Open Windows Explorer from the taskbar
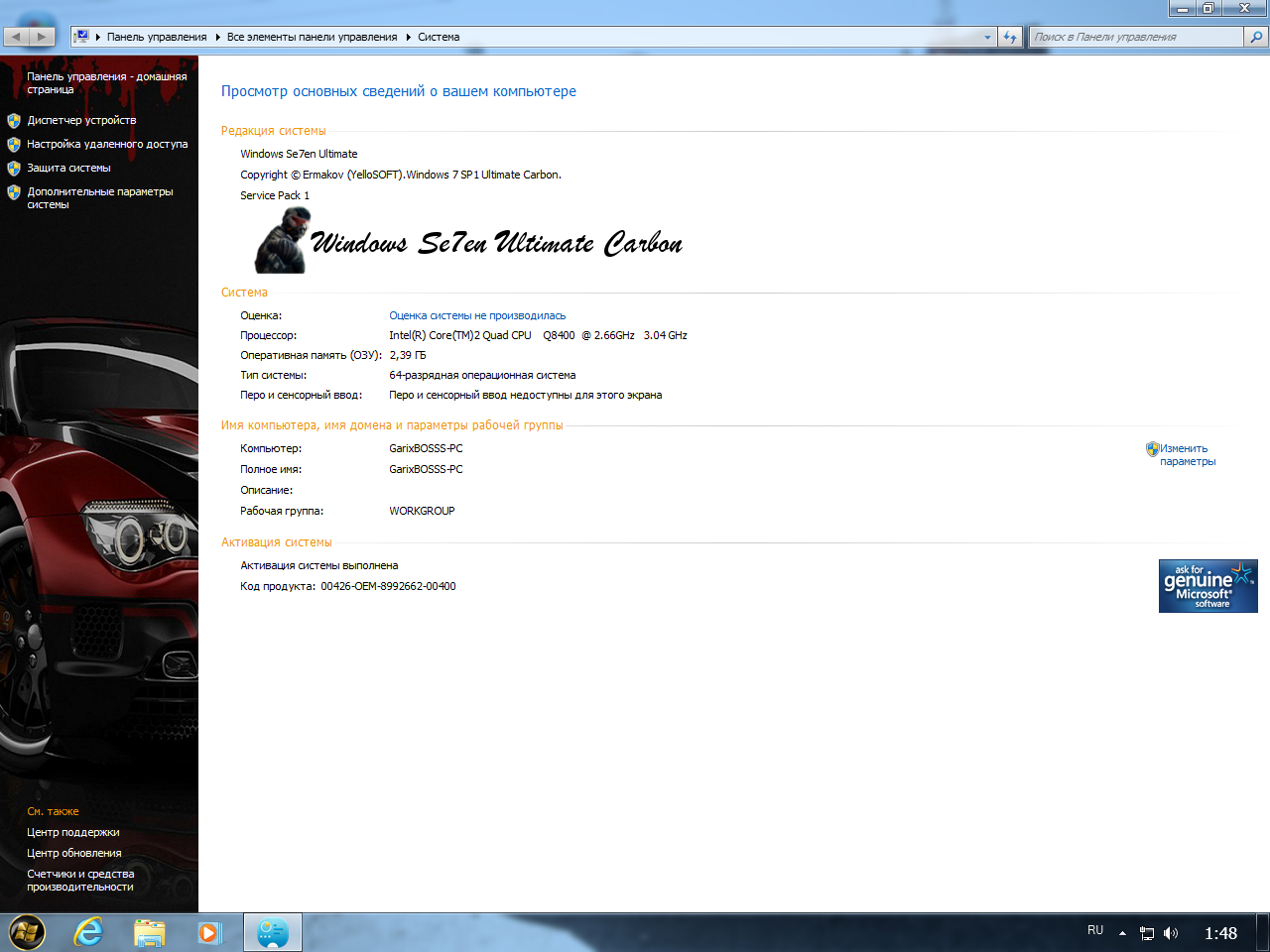The image size is (1270, 952). [x=150, y=932]
